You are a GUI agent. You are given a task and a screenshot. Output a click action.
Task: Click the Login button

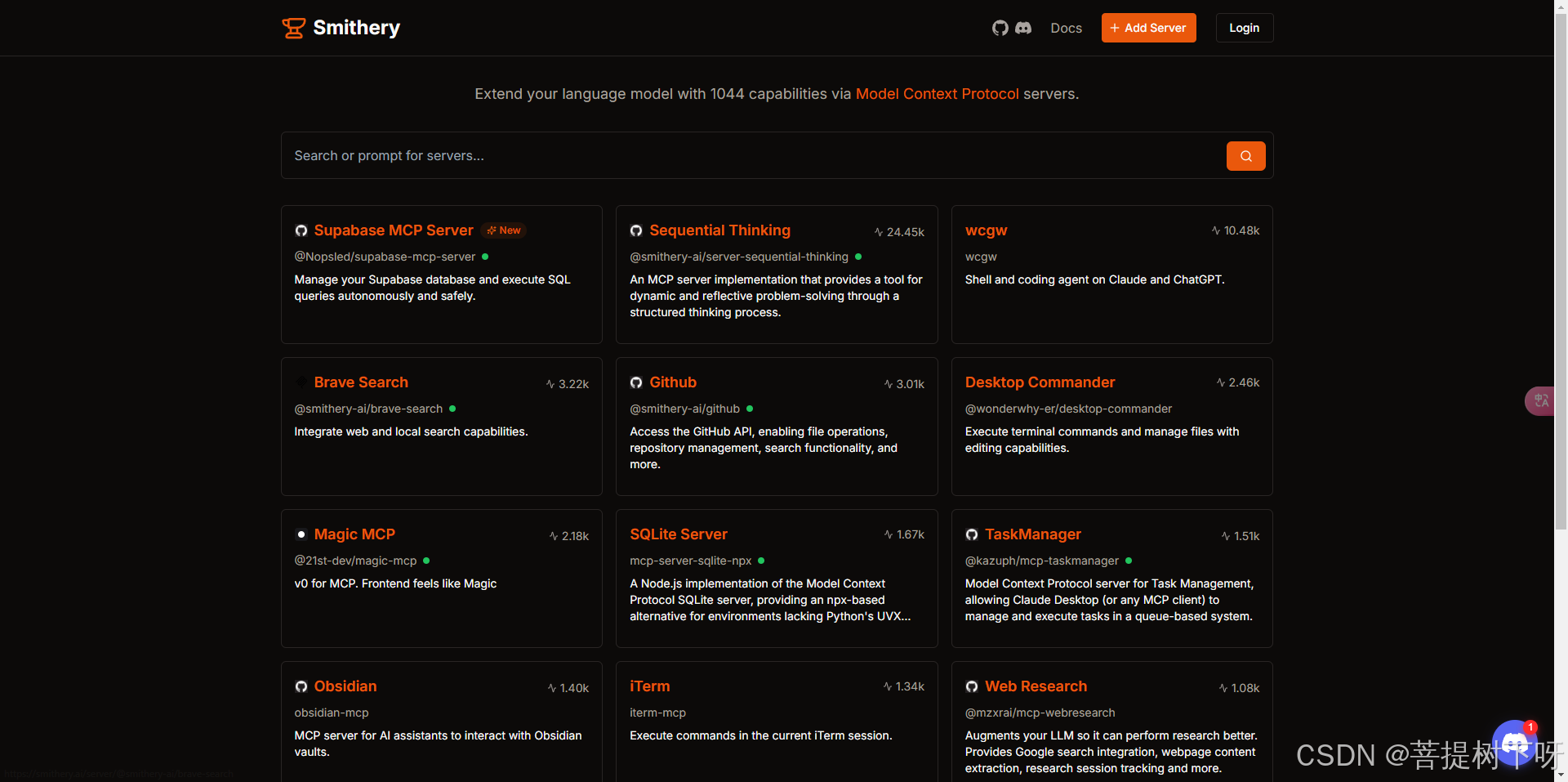pos(1244,28)
